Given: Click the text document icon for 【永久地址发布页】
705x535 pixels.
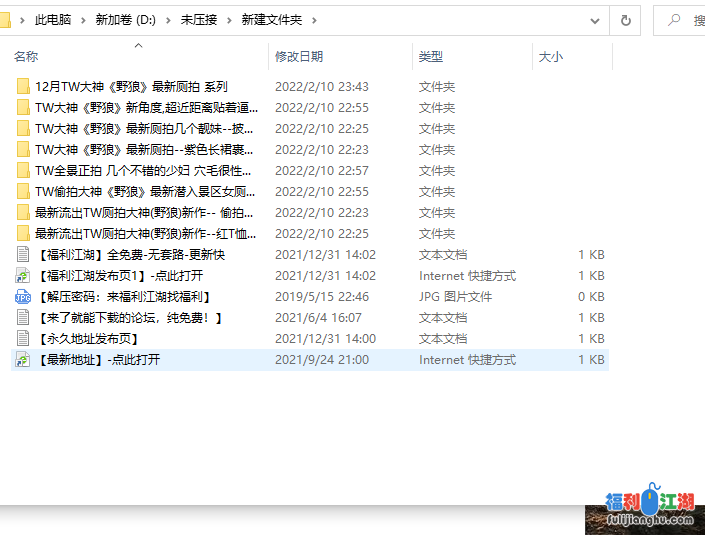Looking at the screenshot, I should pyautogui.click(x=24, y=339).
